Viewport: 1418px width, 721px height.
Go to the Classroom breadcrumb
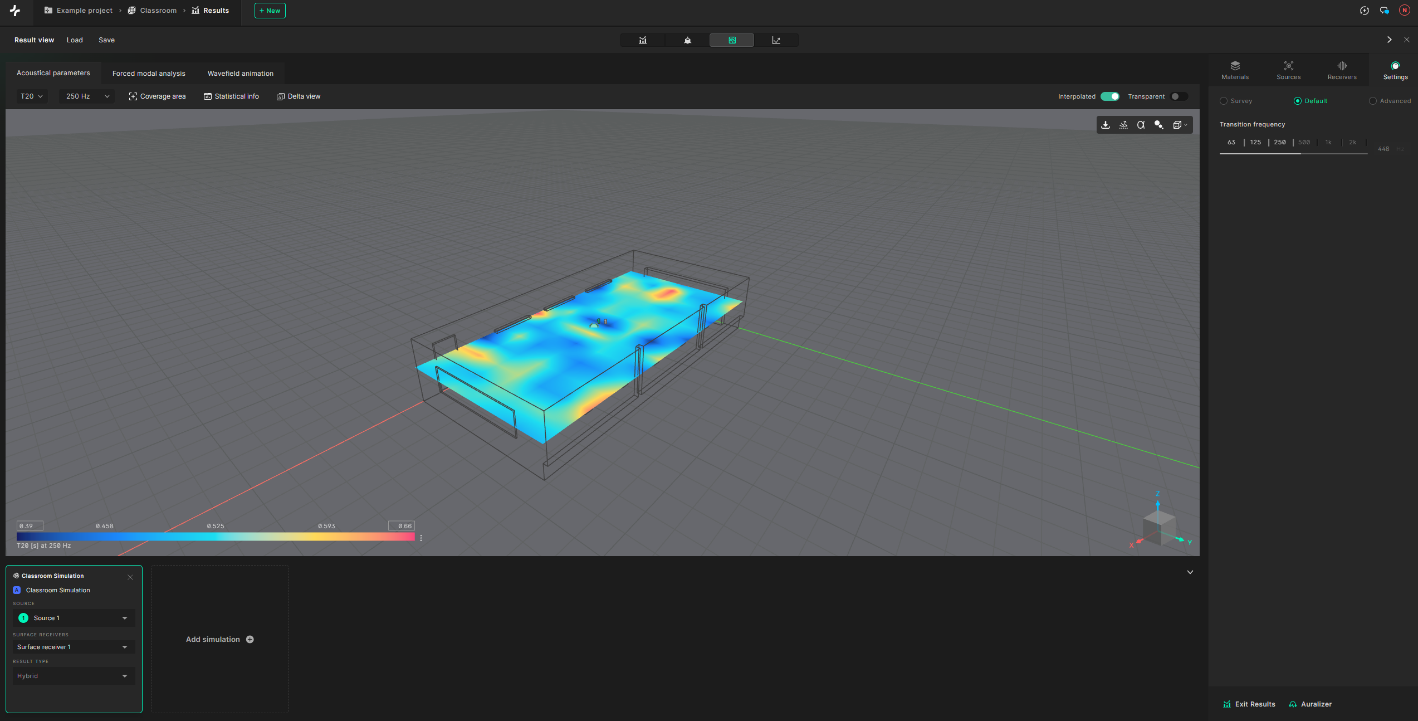[152, 10]
